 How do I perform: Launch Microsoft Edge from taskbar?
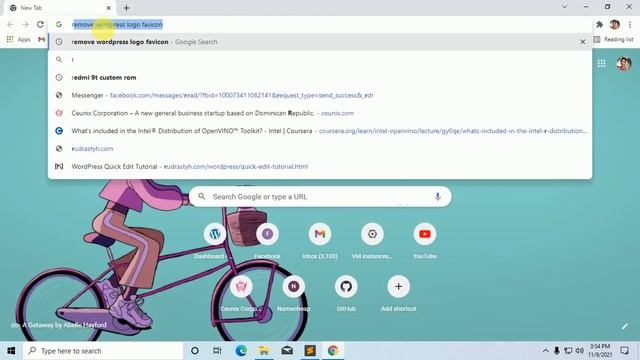point(241,351)
